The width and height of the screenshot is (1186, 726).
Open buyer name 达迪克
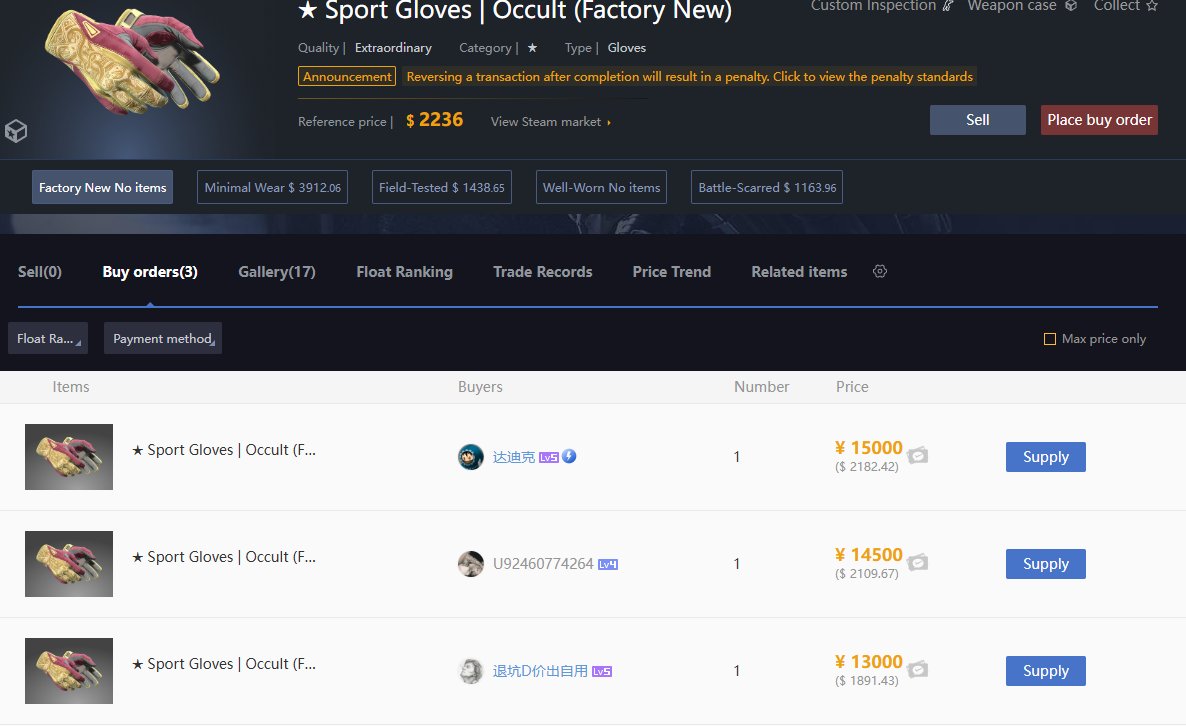[514, 457]
